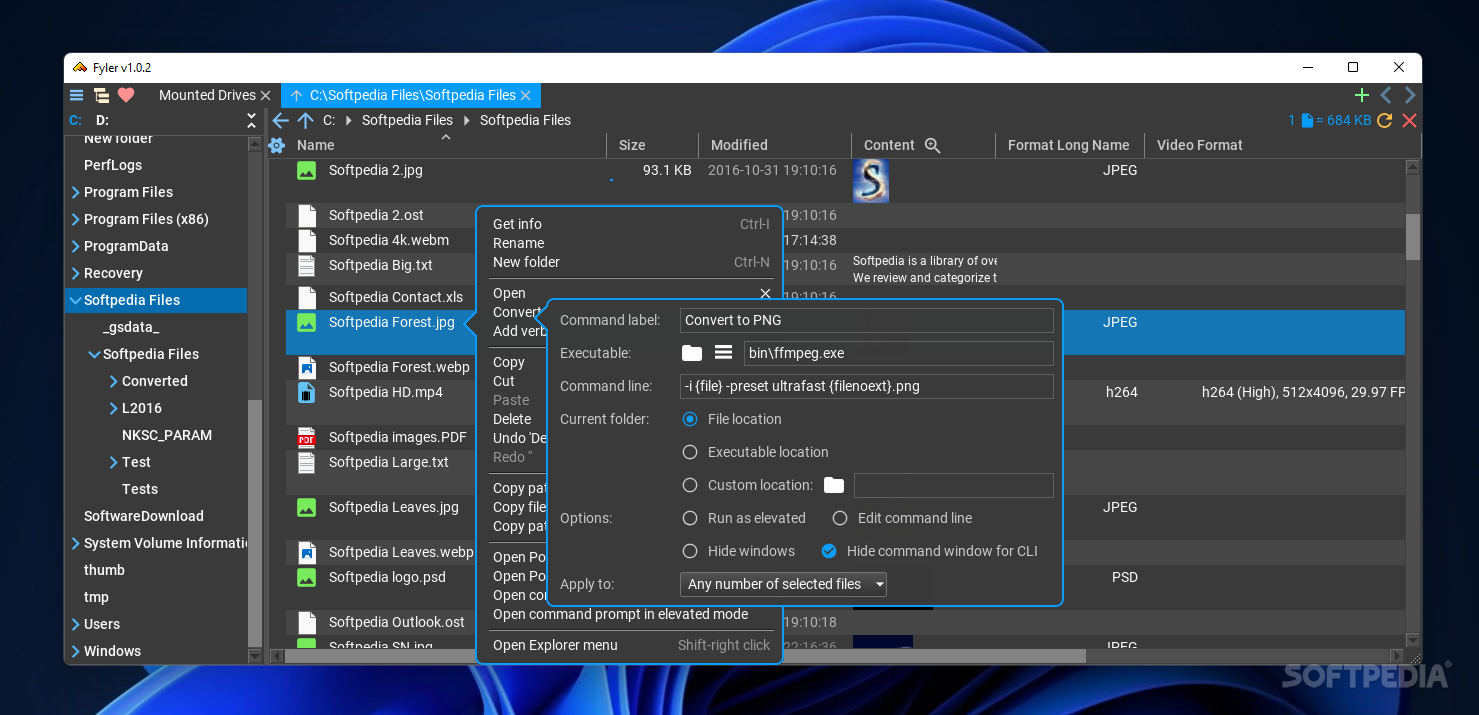Switch to drive C: button
The width and height of the screenshot is (1479, 715).
tap(75, 120)
